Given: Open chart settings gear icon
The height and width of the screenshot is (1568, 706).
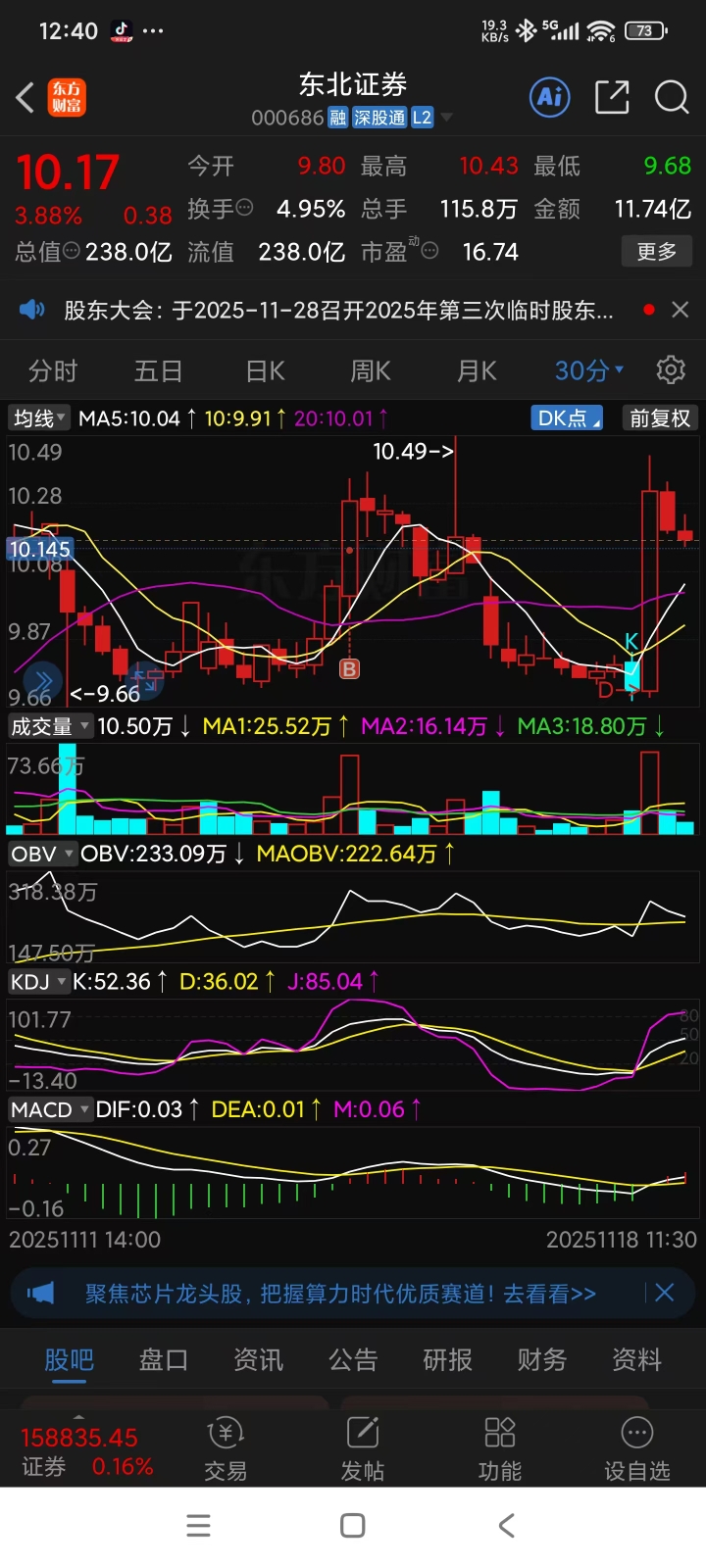Looking at the screenshot, I should pos(671,370).
